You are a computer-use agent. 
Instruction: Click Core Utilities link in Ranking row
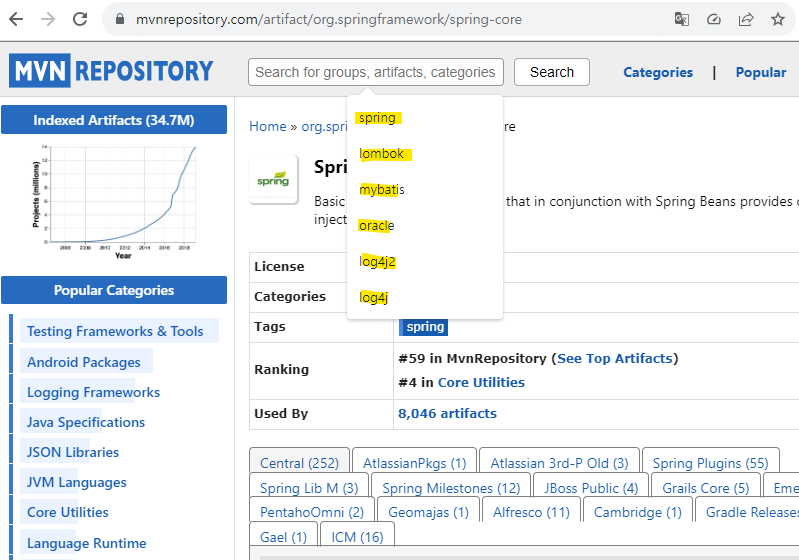tap(481, 382)
